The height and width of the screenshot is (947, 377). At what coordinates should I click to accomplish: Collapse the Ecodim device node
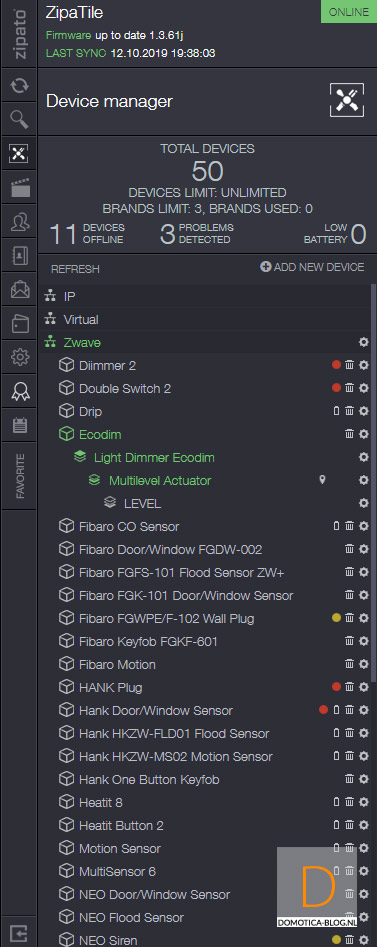pyautogui.click(x=65, y=434)
